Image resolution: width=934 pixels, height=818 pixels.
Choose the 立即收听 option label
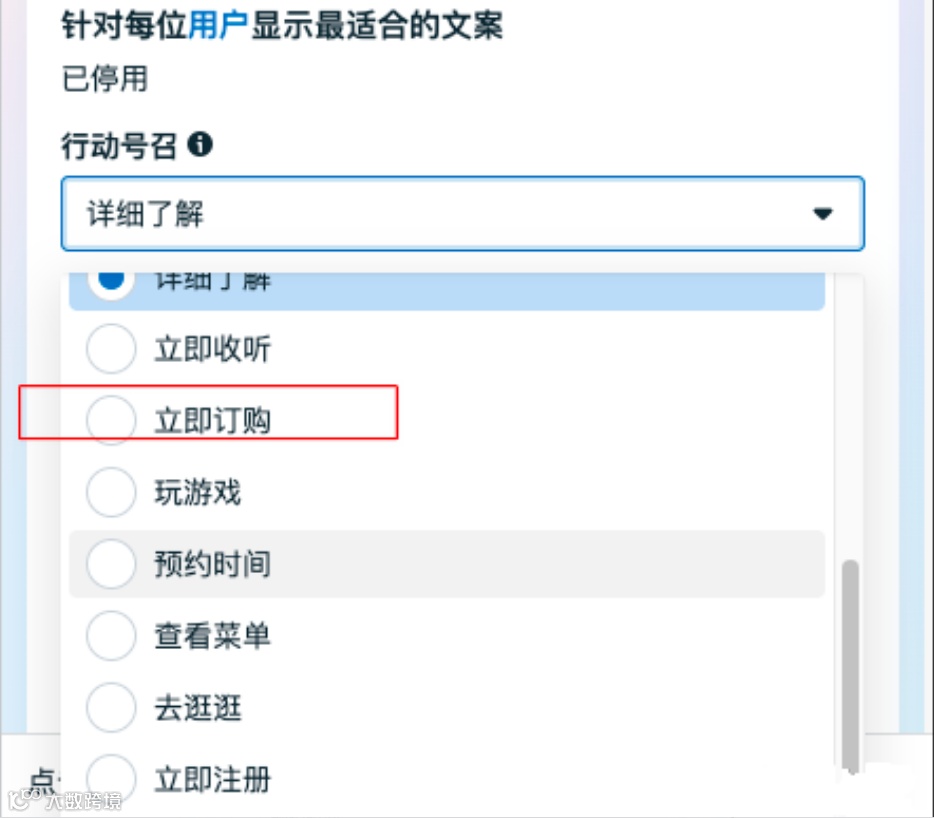(213, 349)
